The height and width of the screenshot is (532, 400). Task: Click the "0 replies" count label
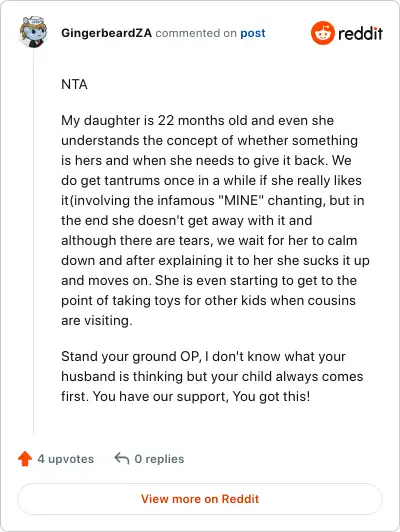coord(159,459)
